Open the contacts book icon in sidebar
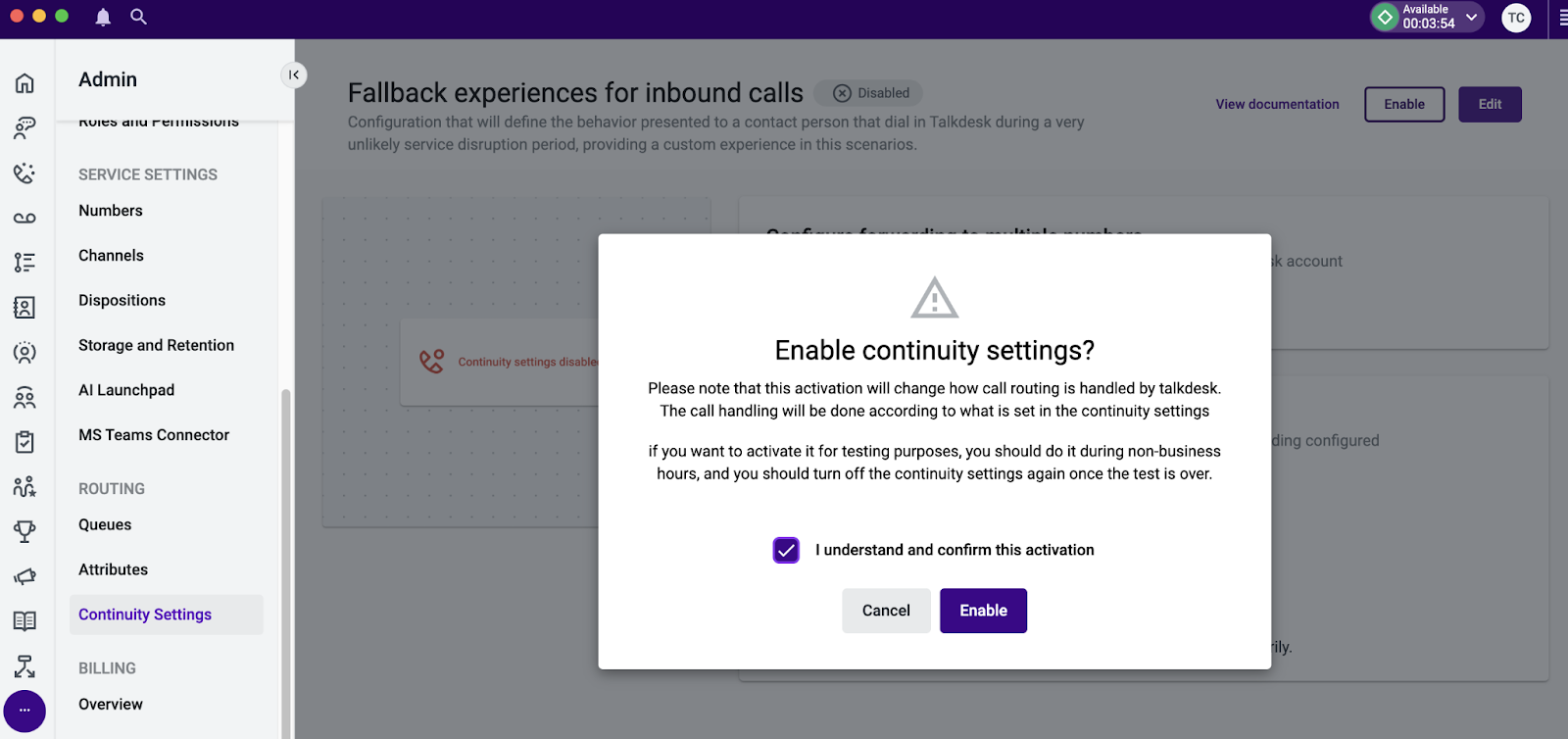Image resolution: width=1568 pixels, height=739 pixels. point(24,308)
